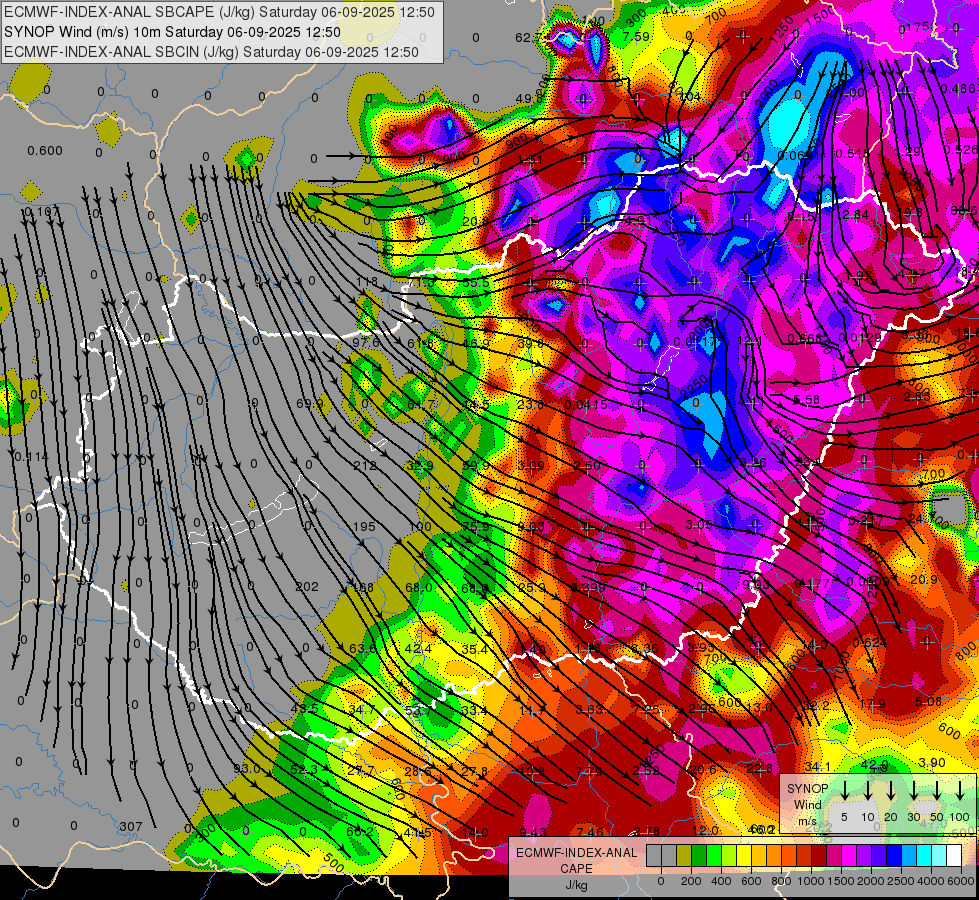Click the 2250 contour label
979x900 pixels.
click(694, 389)
